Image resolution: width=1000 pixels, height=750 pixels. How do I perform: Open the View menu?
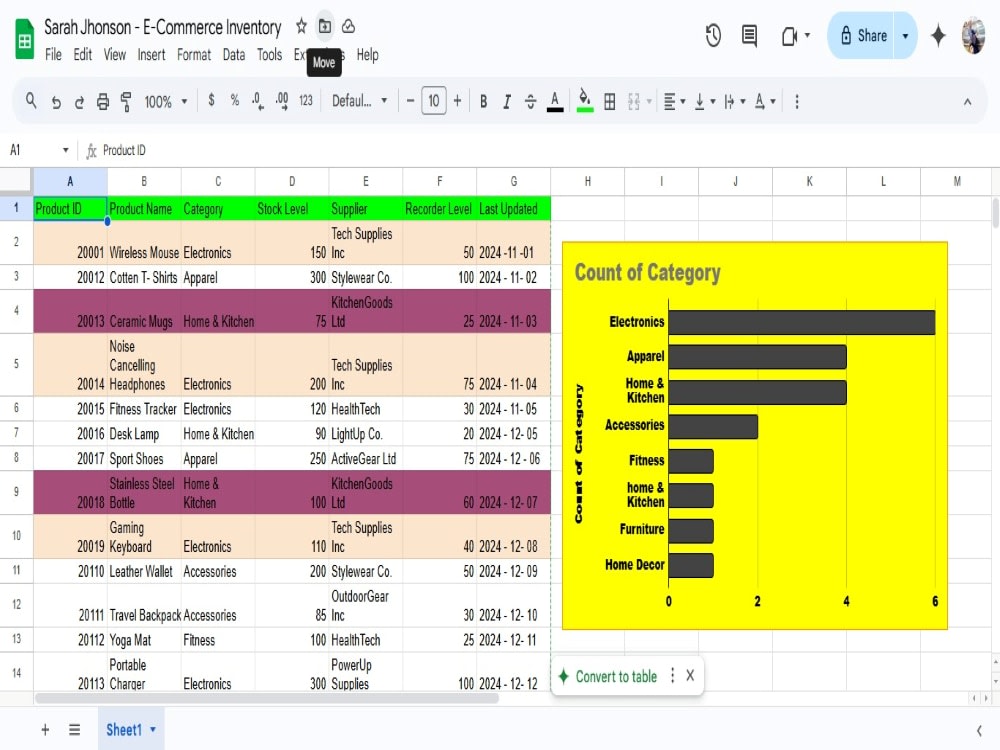pyautogui.click(x=115, y=55)
